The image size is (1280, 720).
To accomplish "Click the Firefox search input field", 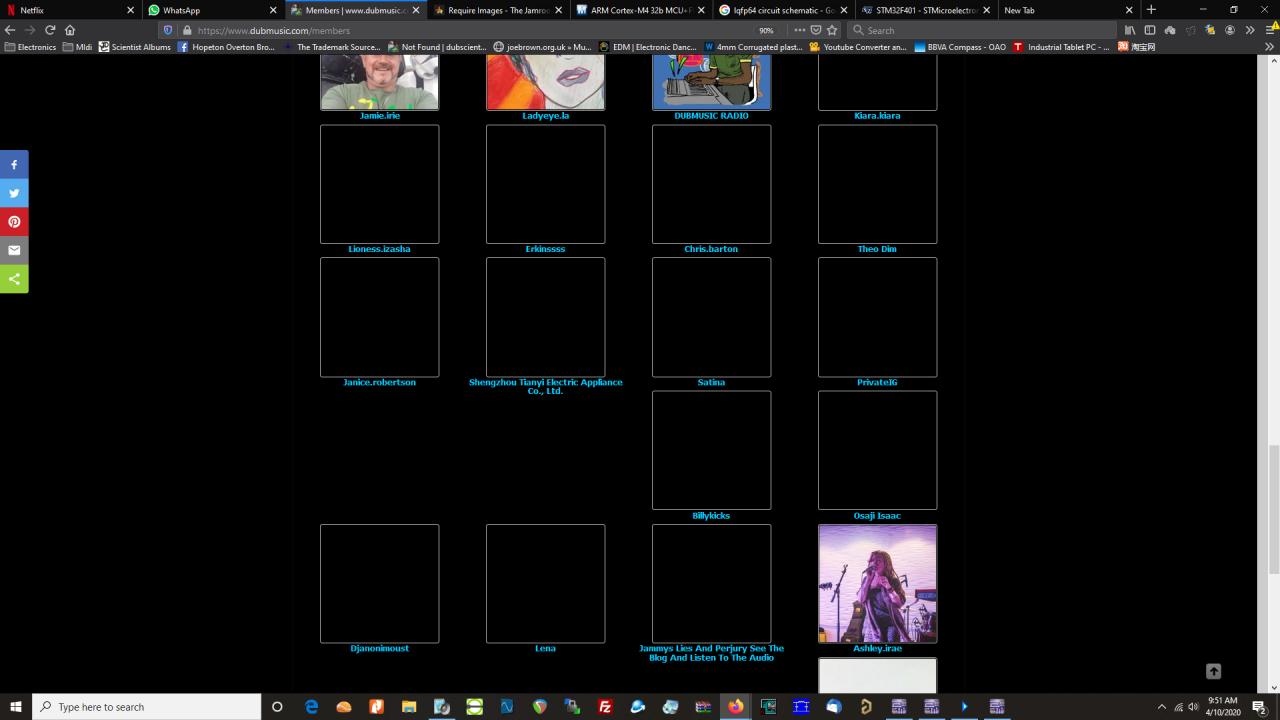I will [x=985, y=30].
